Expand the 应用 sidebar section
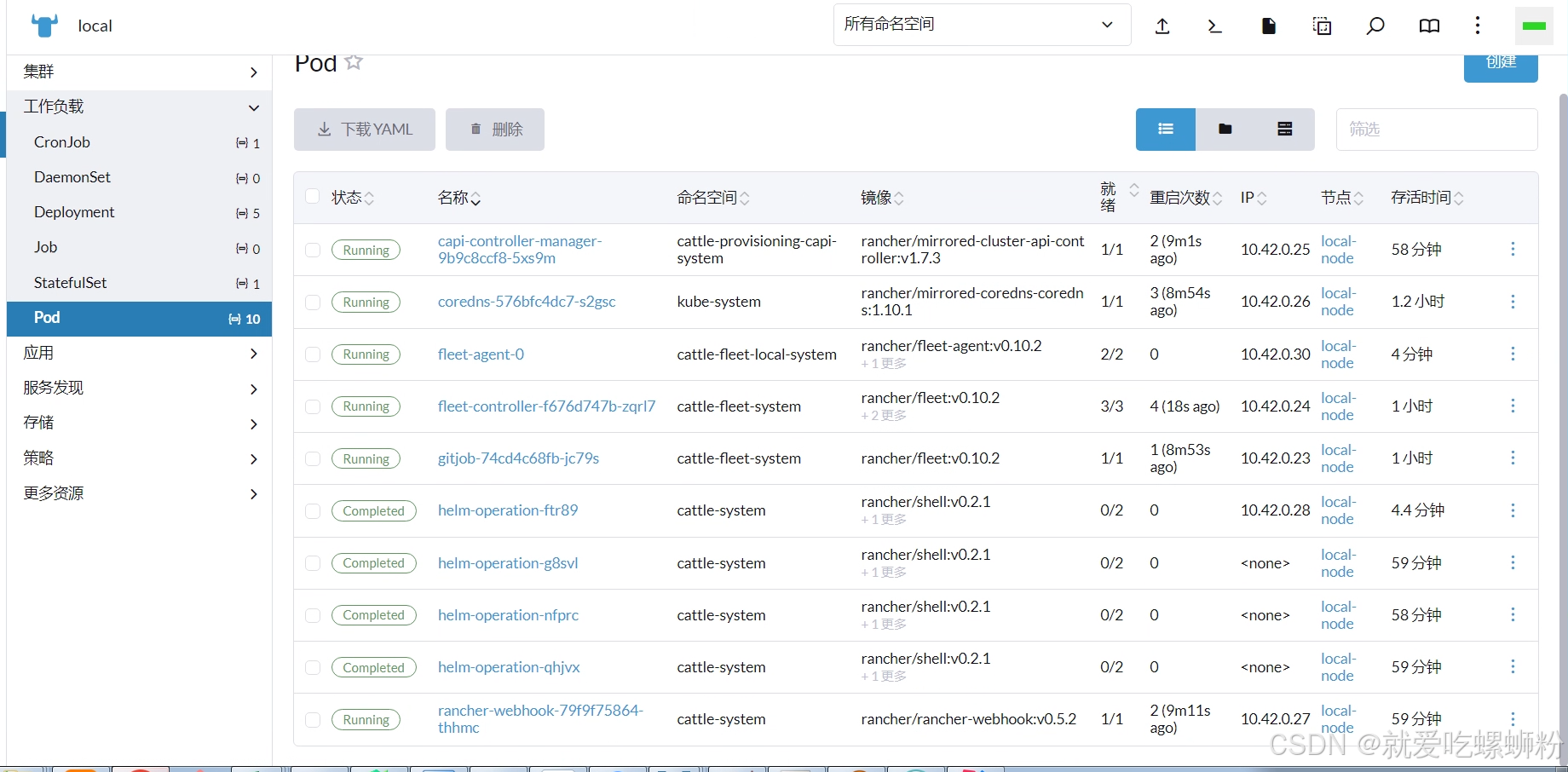 pos(140,353)
